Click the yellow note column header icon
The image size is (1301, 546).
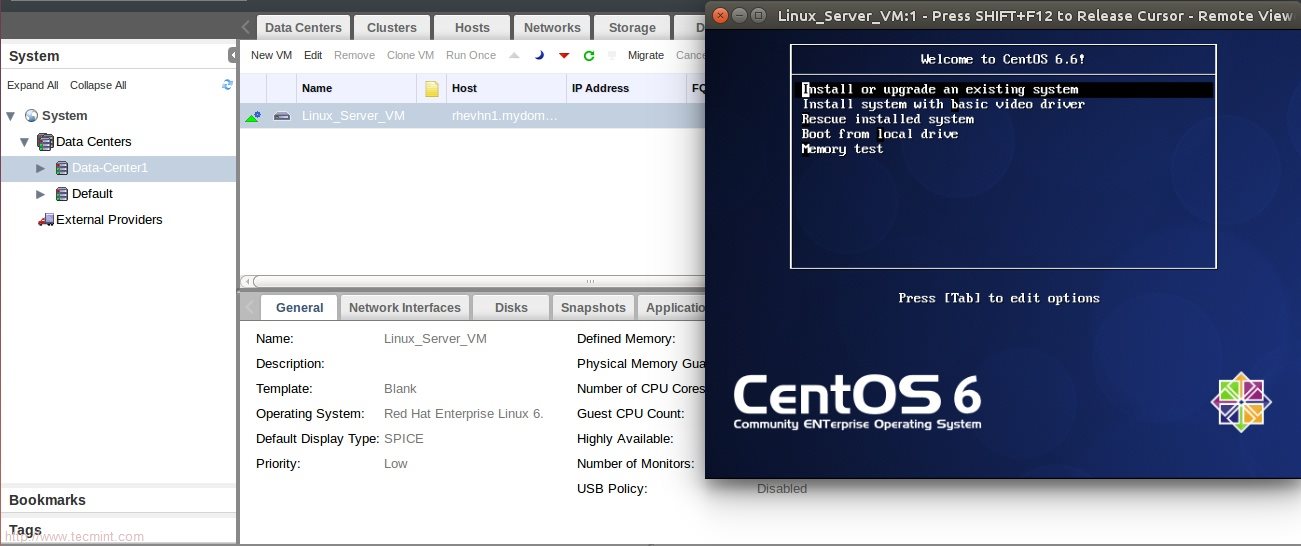point(432,89)
